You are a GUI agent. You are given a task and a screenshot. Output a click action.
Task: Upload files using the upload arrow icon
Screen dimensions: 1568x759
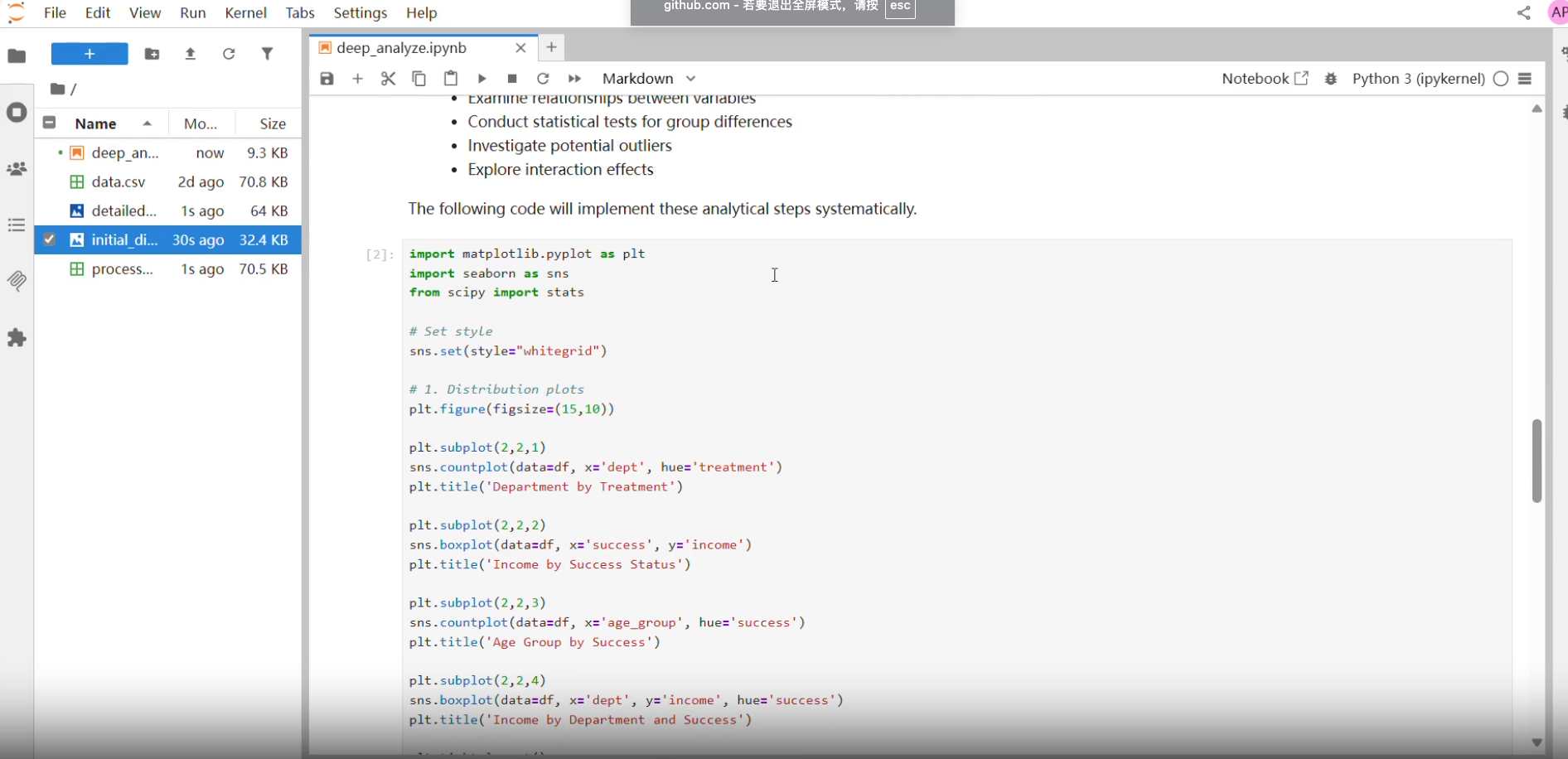point(190,54)
